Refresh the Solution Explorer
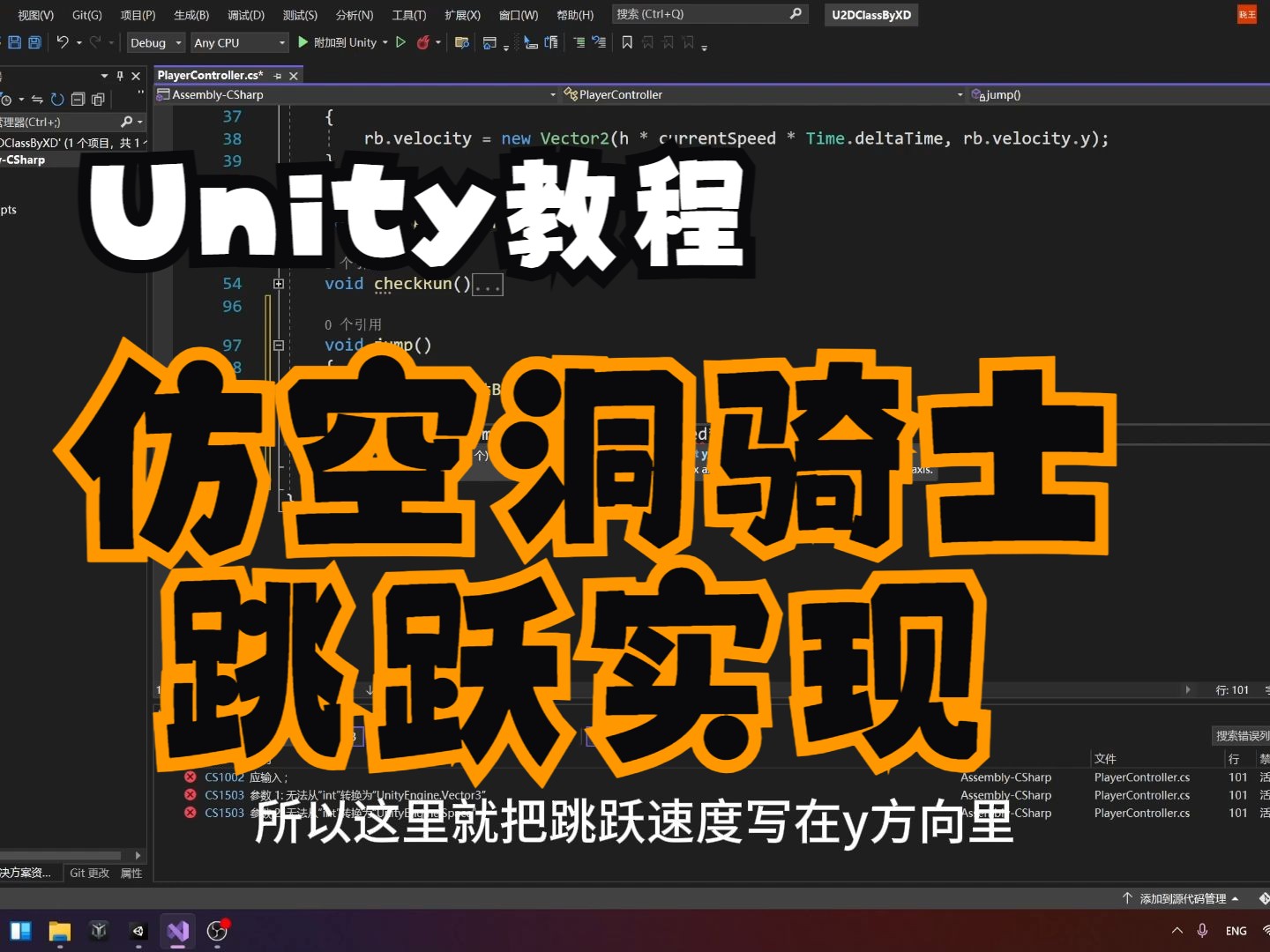 point(57,100)
